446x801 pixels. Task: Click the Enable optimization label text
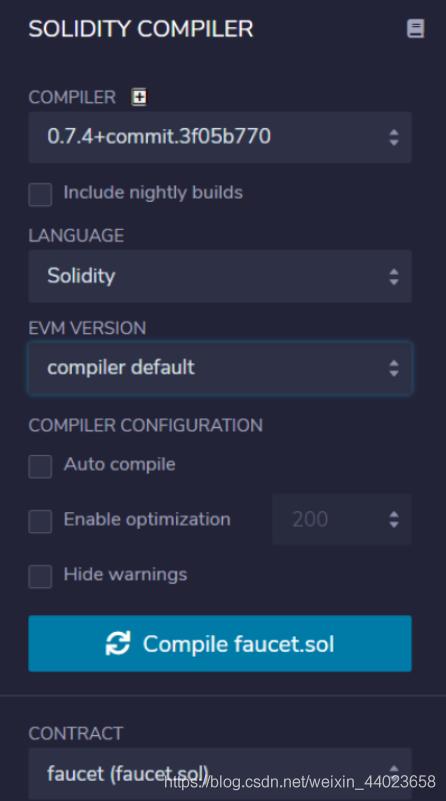click(147, 519)
